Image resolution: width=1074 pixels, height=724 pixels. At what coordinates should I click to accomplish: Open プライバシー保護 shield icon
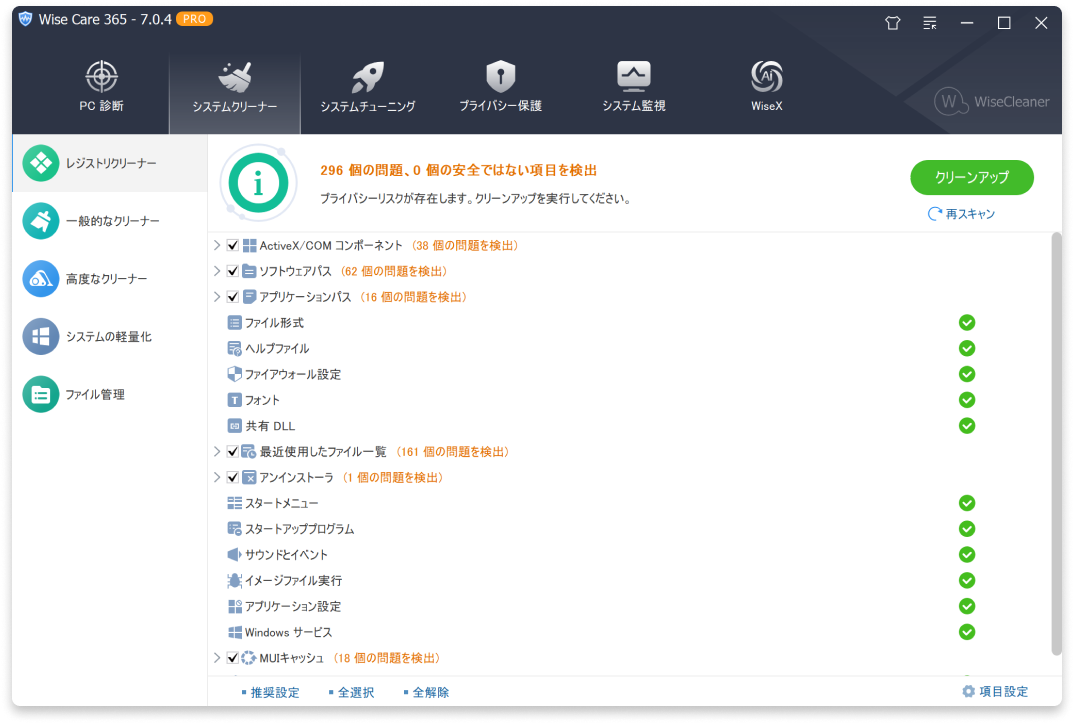(500, 78)
